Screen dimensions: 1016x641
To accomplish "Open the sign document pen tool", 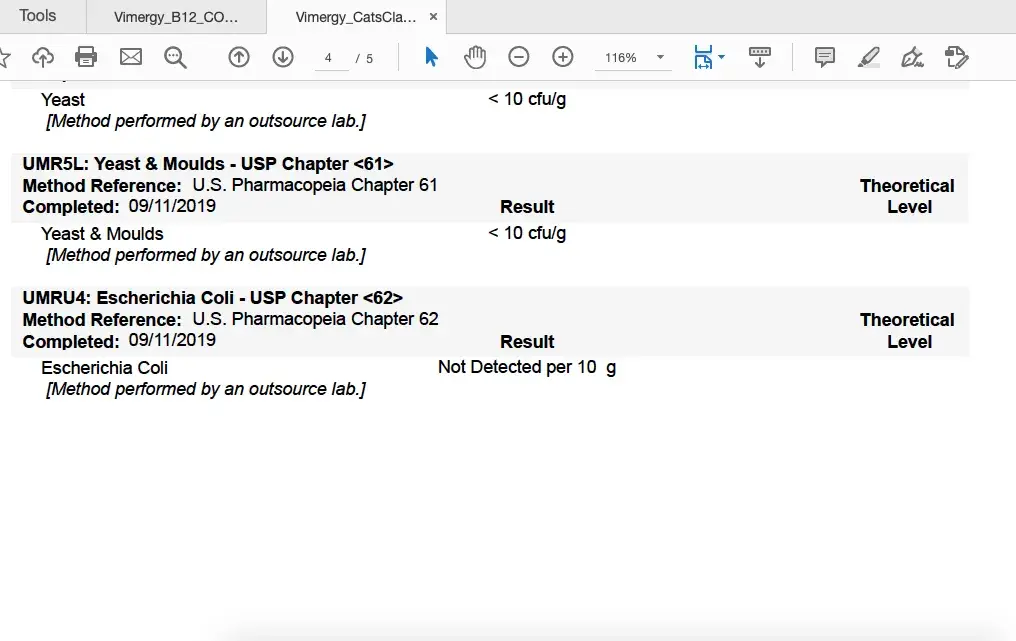I will click(912, 57).
